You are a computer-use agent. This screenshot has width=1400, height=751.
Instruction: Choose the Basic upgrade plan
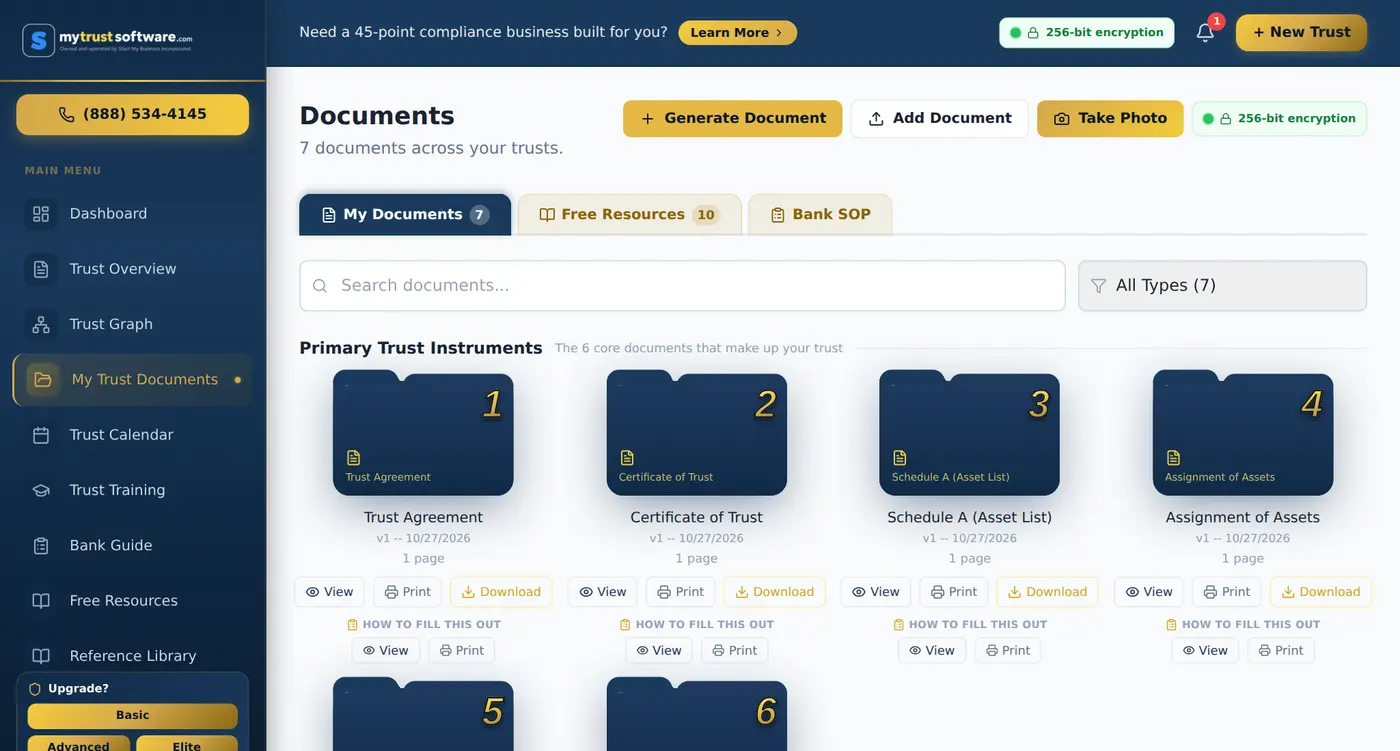(132, 716)
